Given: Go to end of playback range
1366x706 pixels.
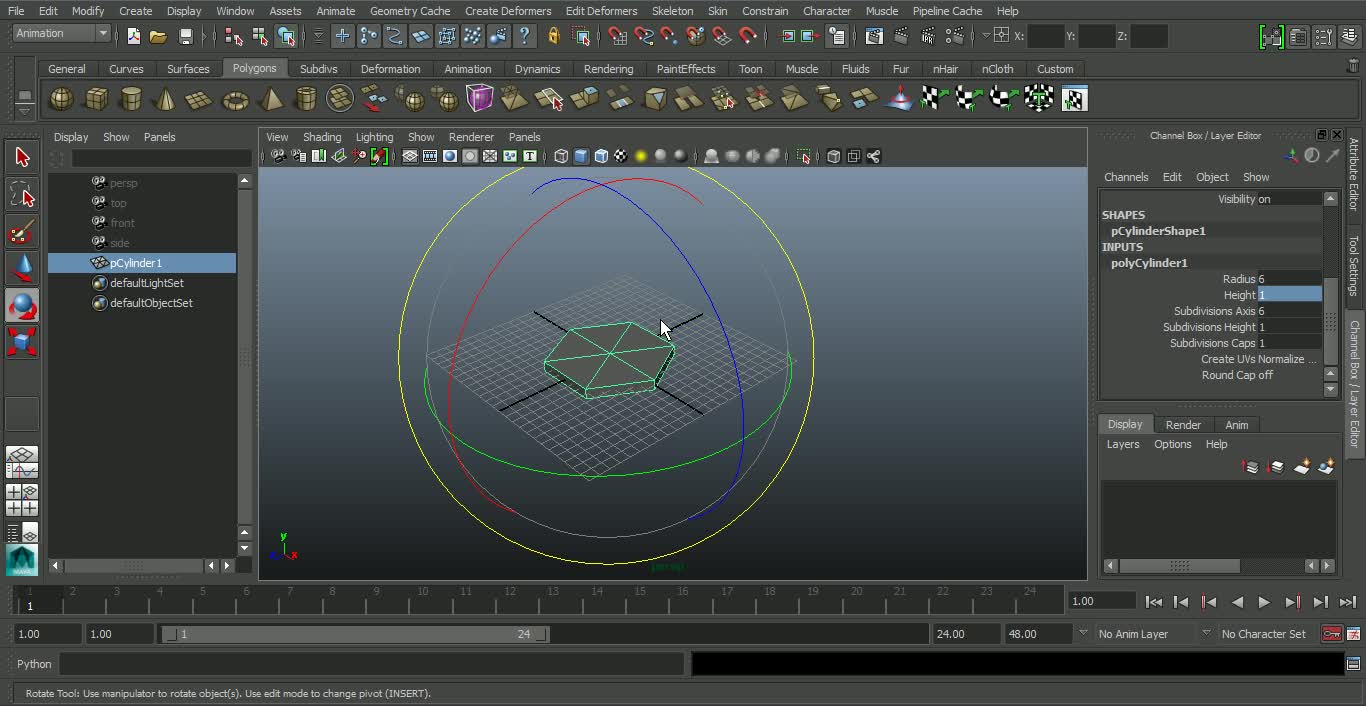Looking at the screenshot, I should (1348, 602).
